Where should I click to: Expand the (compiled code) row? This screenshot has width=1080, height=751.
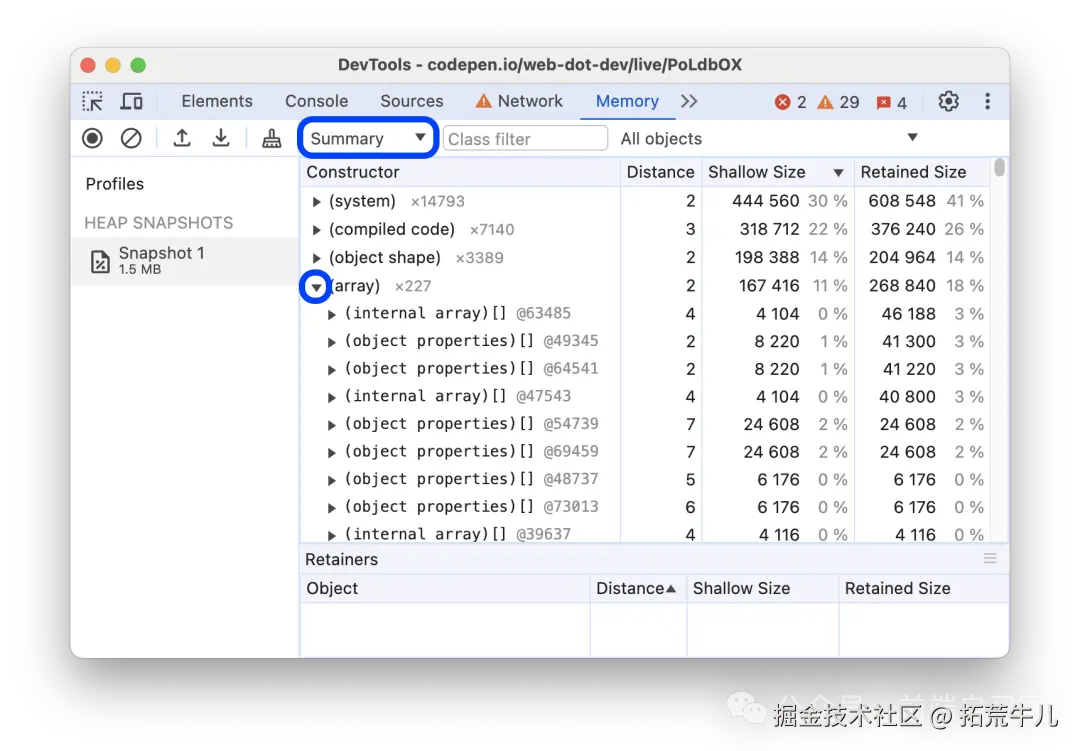point(316,230)
